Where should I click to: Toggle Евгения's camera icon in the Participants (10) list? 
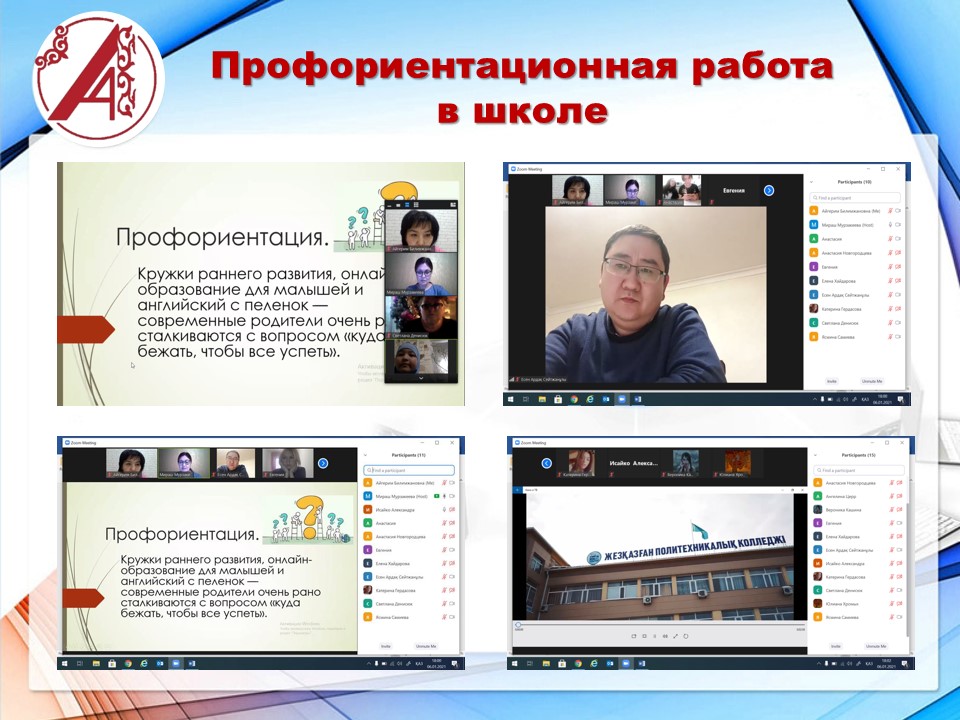pos(898,267)
